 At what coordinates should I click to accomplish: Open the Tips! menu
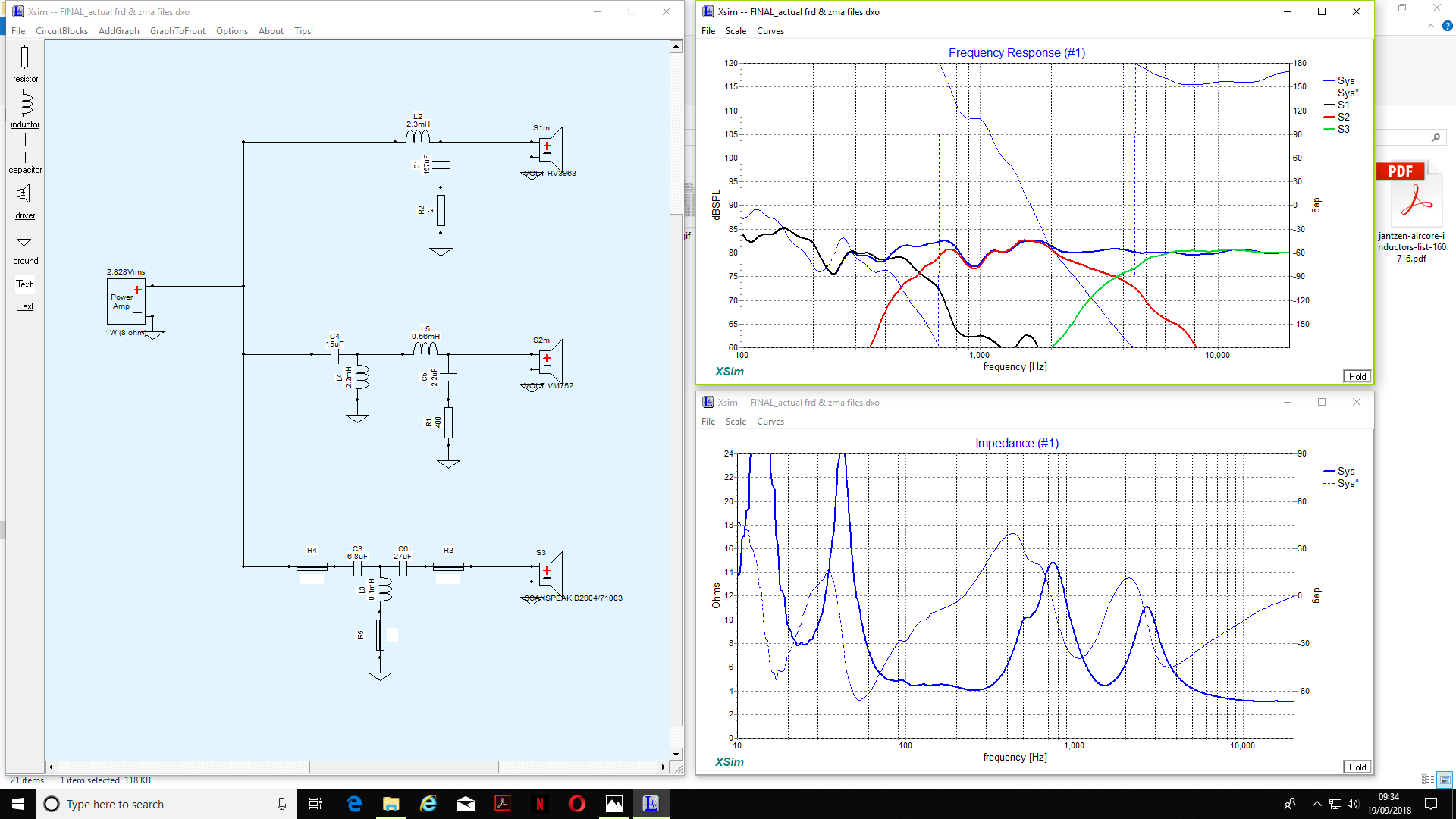[x=303, y=31]
